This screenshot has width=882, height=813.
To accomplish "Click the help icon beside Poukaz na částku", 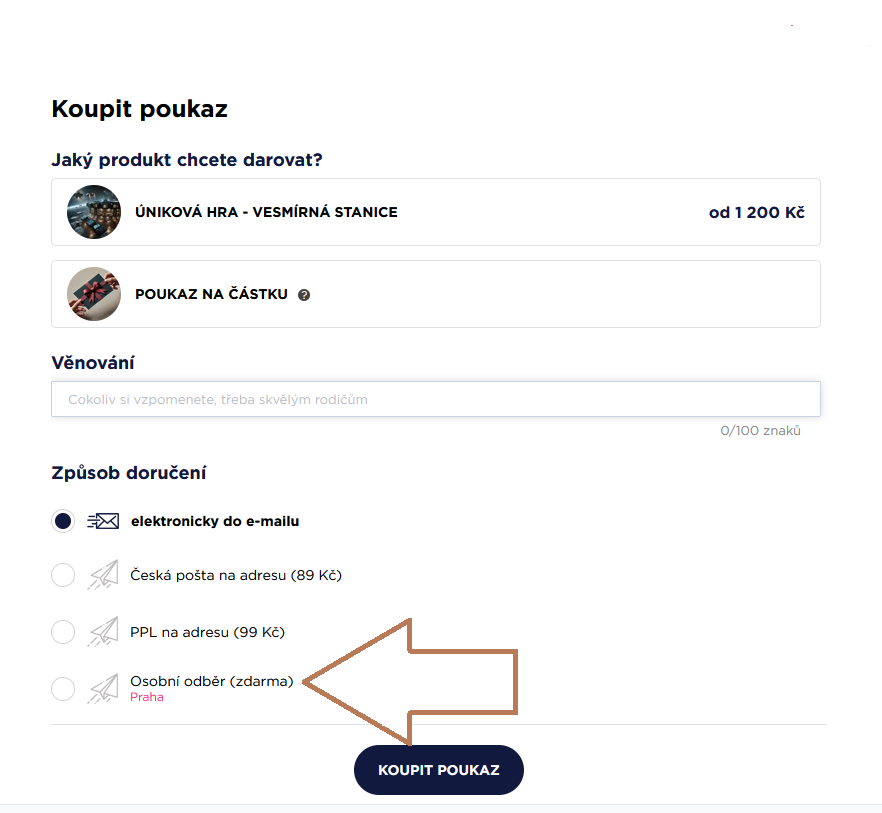I will coord(304,295).
